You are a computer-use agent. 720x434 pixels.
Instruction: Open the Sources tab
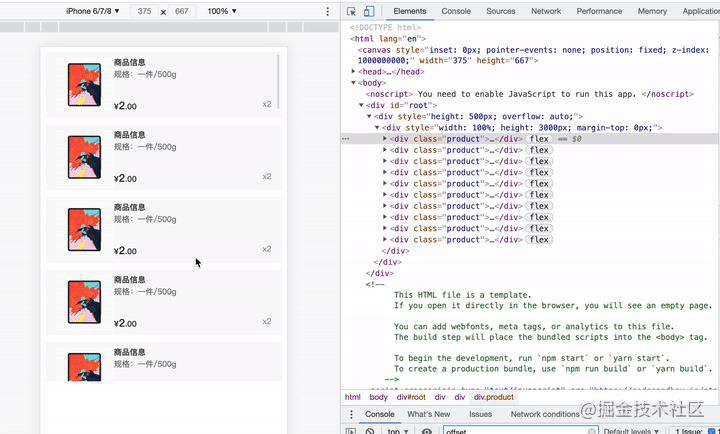[x=501, y=11]
